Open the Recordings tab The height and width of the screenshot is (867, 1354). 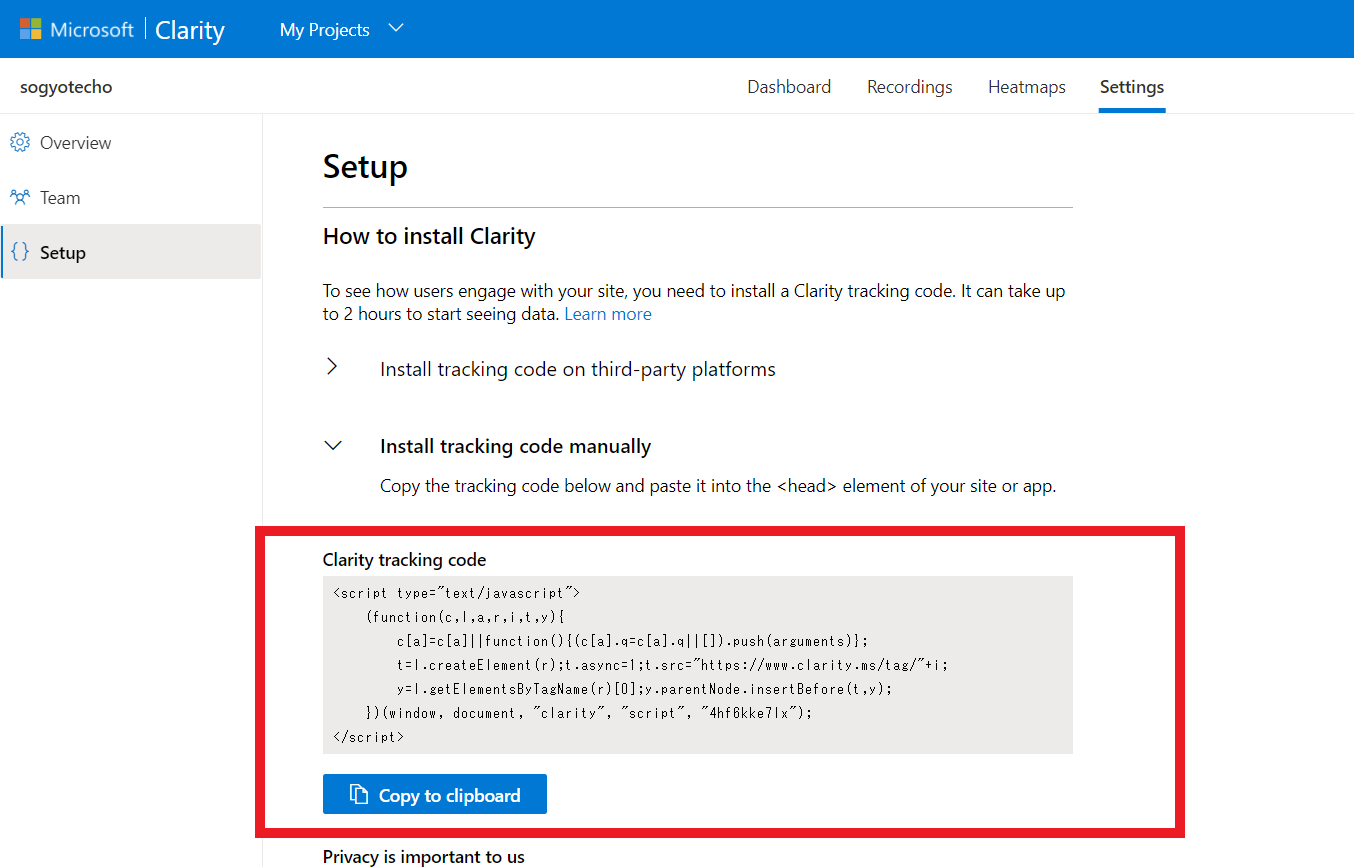pos(909,87)
